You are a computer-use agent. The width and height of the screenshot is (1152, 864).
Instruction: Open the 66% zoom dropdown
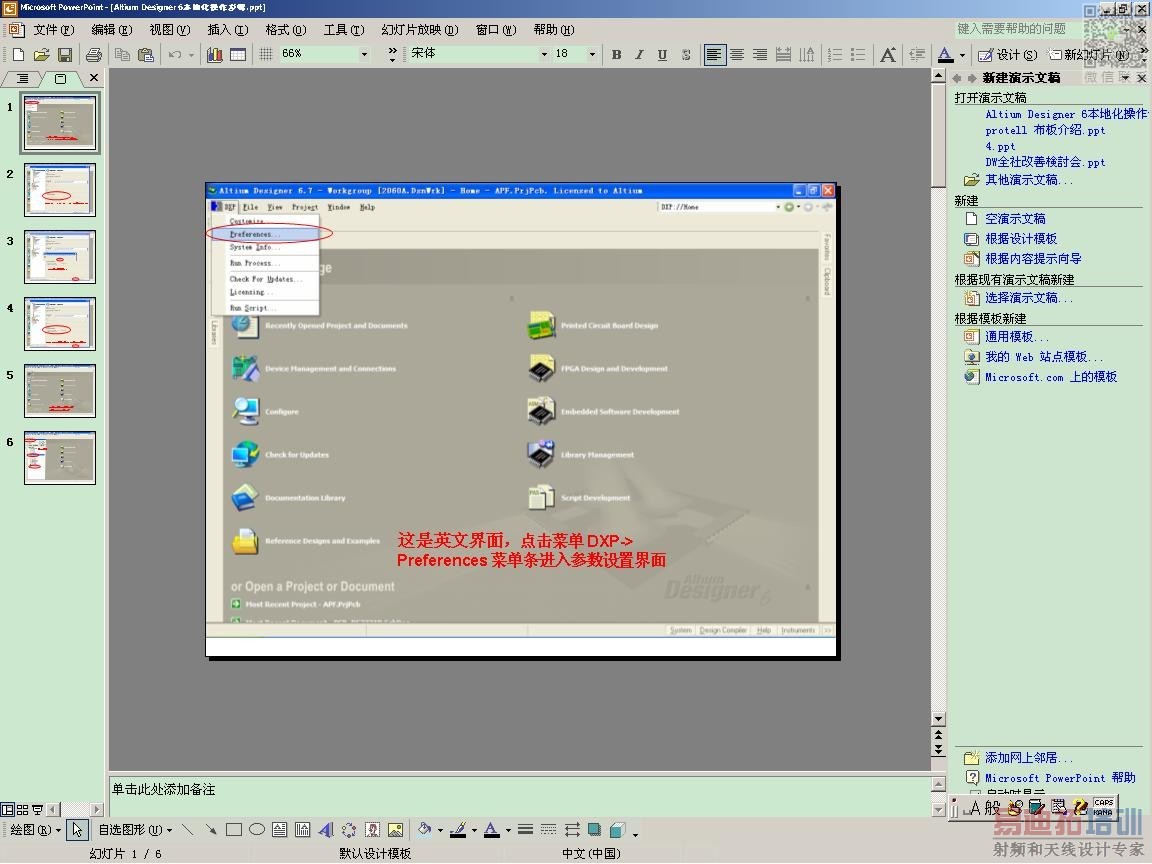pyautogui.click(x=364, y=55)
